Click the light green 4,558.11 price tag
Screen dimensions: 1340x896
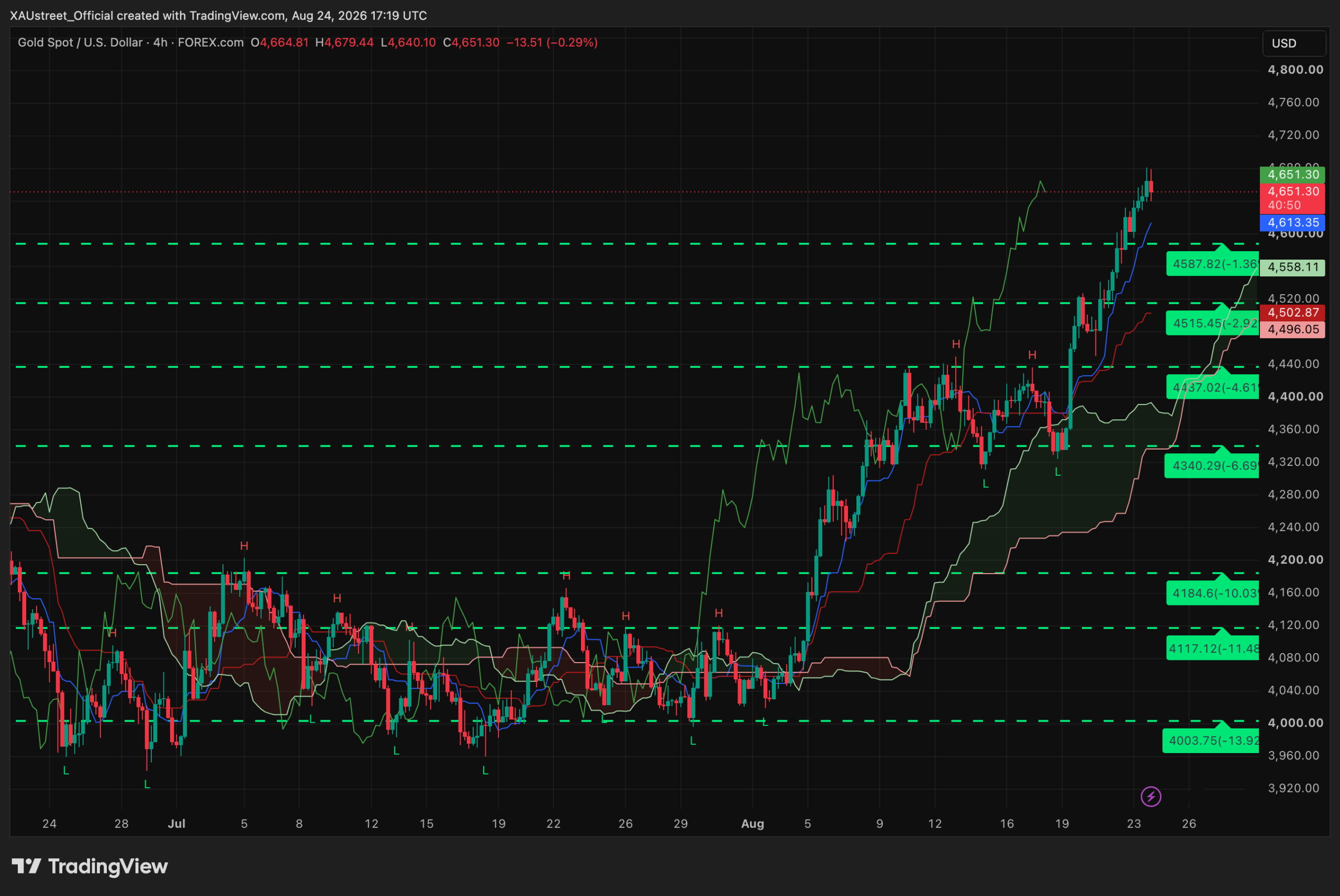click(1292, 267)
